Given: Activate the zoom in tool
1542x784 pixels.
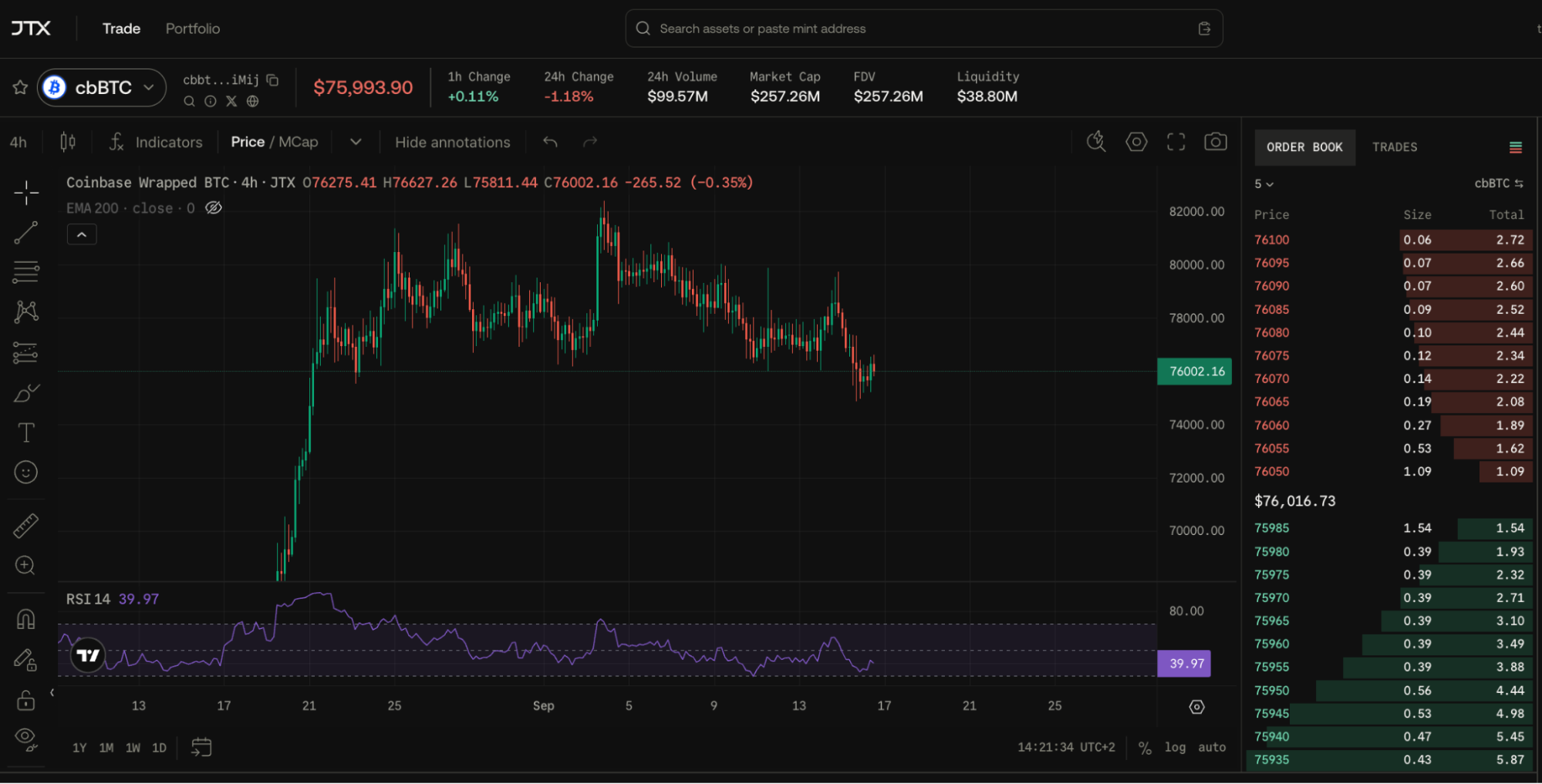Looking at the screenshot, I should tap(26, 565).
